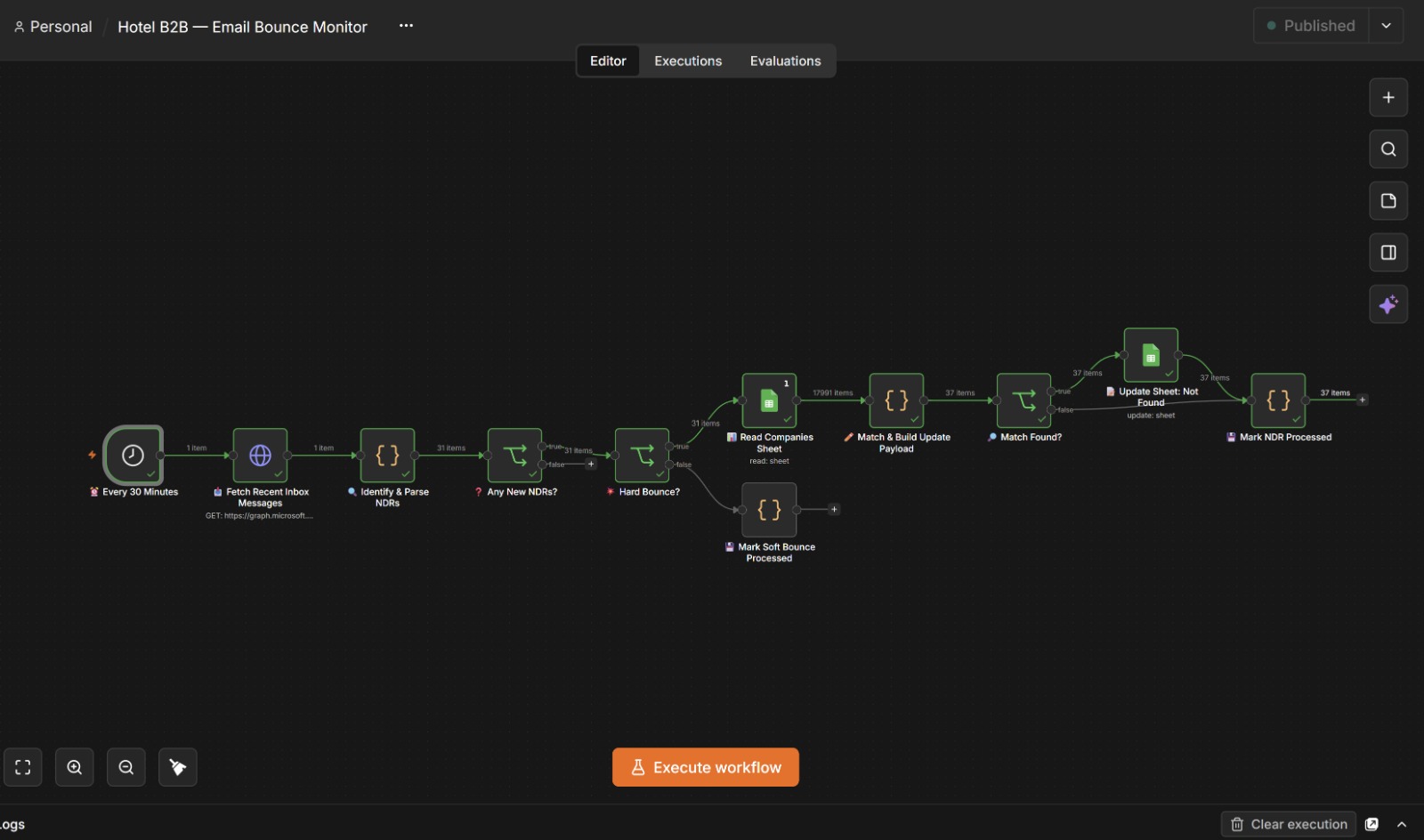Open the canvas search tool

[x=1388, y=149]
